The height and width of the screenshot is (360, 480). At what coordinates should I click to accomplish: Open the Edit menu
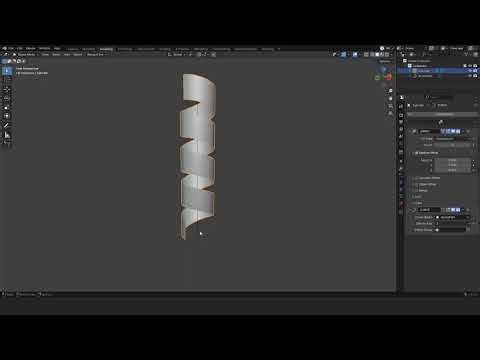[x=20, y=49]
